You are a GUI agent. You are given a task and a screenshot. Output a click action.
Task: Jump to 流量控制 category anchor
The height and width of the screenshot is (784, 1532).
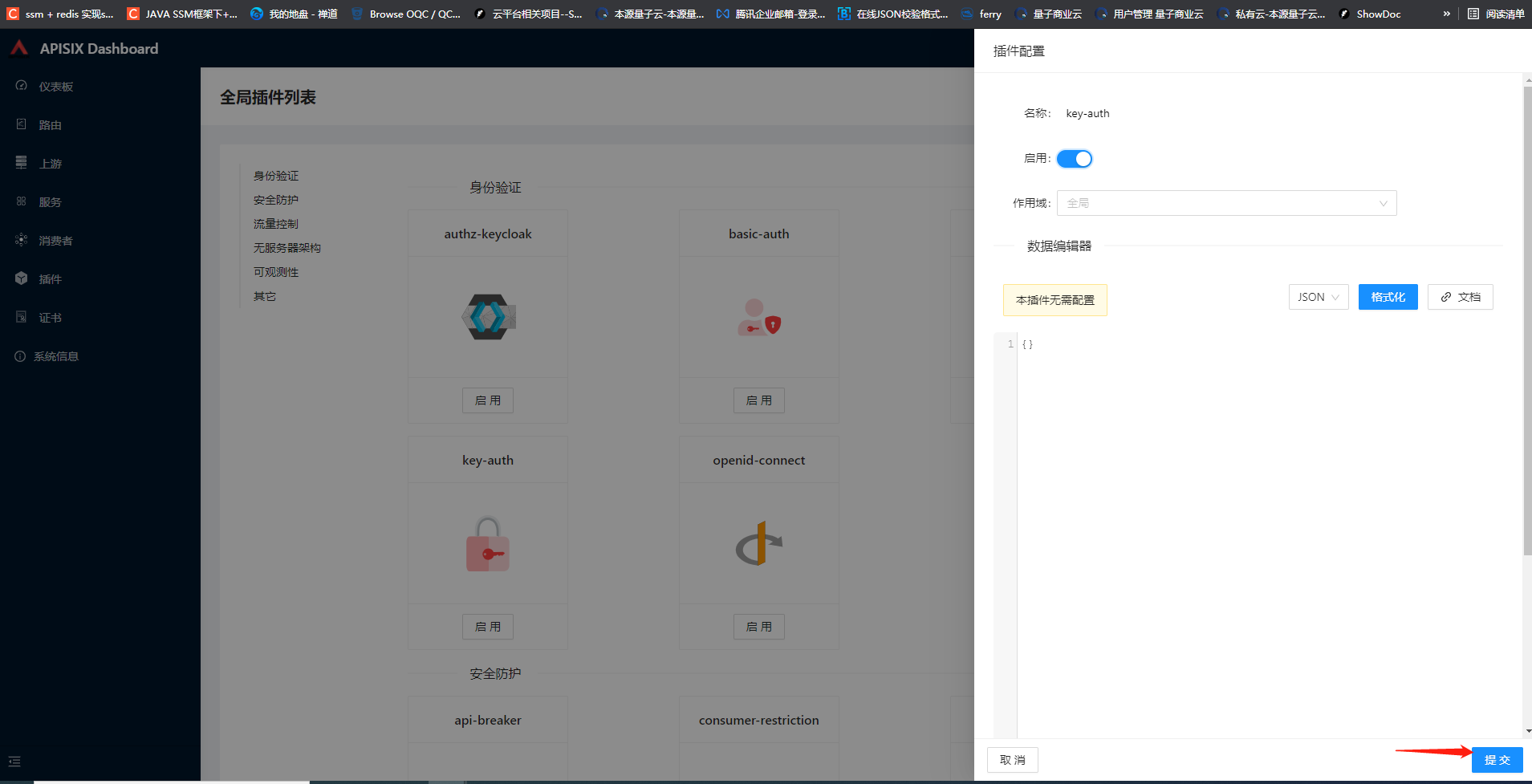[x=276, y=224]
